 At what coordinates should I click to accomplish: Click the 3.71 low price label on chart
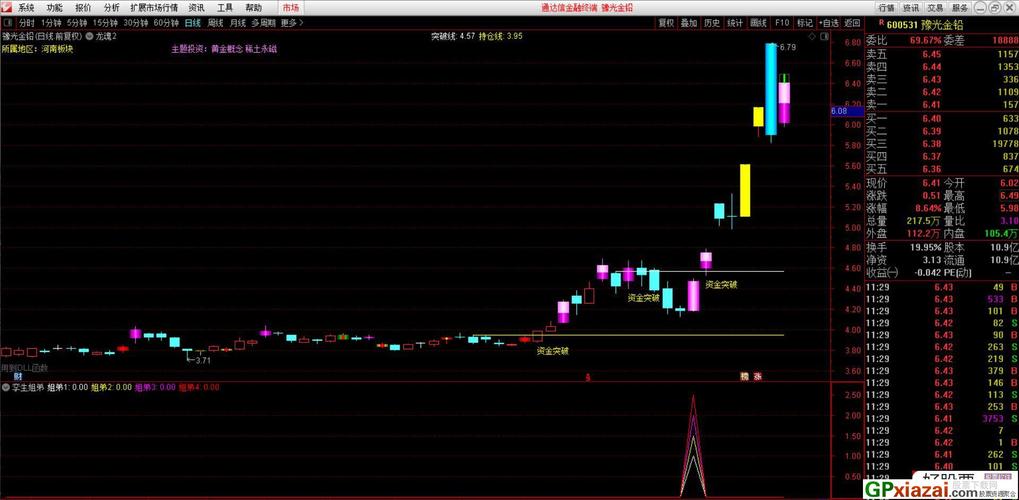(203, 360)
